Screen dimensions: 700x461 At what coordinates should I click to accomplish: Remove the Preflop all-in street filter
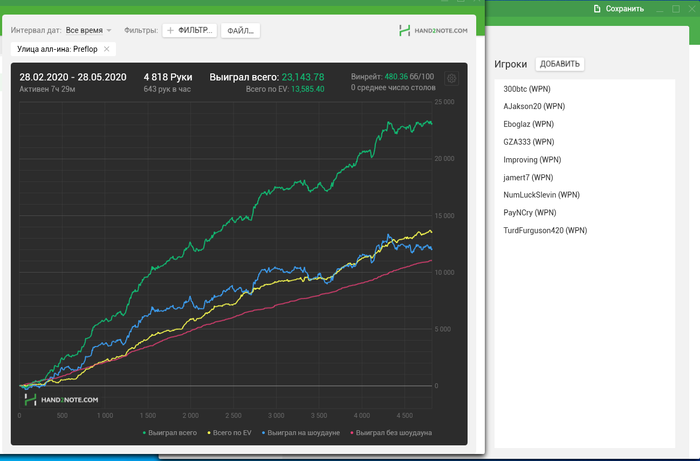coord(106,49)
